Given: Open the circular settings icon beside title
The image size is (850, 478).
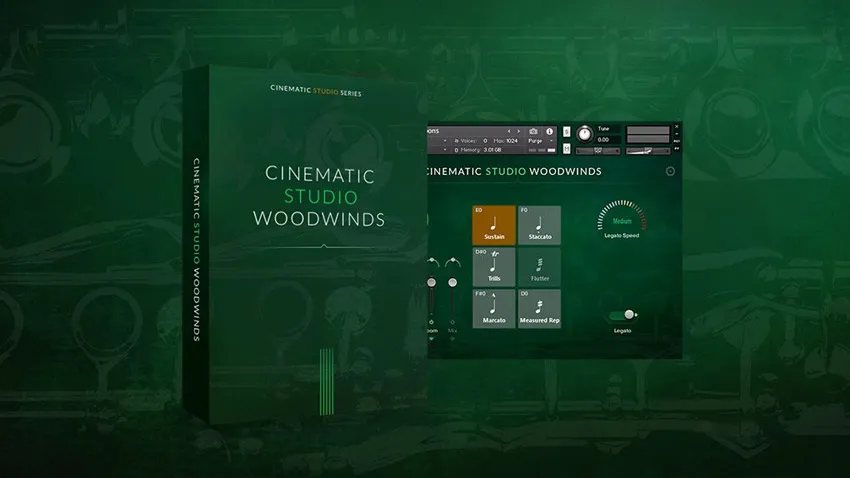Looking at the screenshot, I should [670, 171].
